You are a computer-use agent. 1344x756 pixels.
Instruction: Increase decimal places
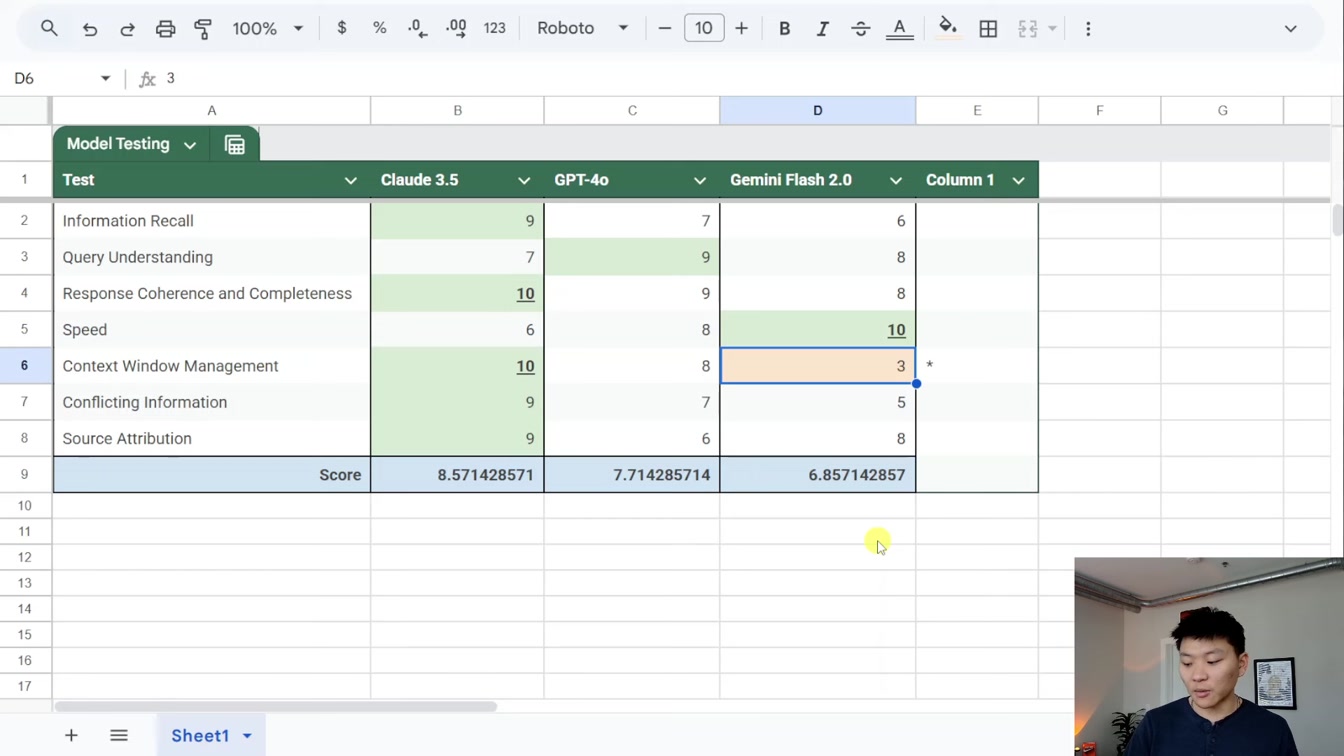coord(456,29)
